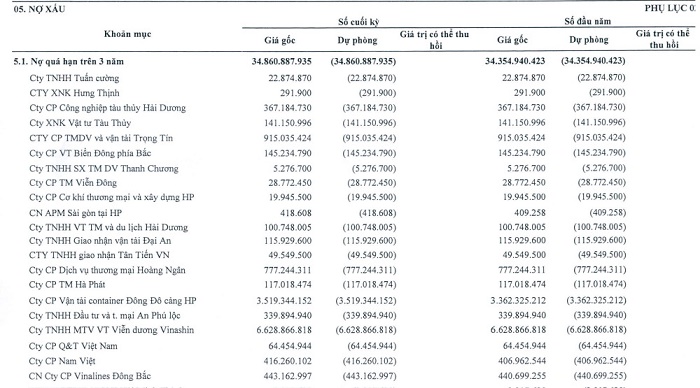Screen dimensions: 700x388
Task: Select the 'Khoản mục' column header
Action: tap(128, 34)
